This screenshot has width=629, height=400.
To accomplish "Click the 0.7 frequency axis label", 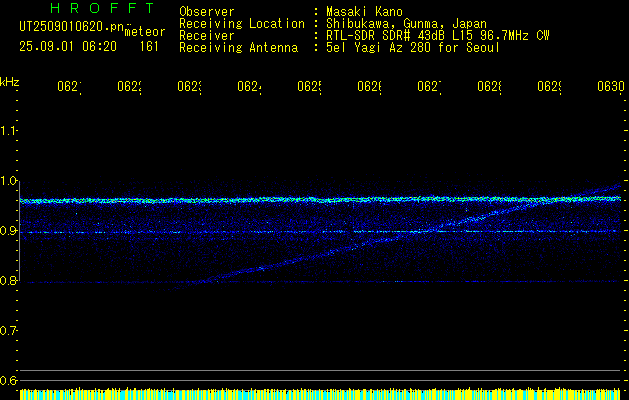I will (x=8, y=331).
